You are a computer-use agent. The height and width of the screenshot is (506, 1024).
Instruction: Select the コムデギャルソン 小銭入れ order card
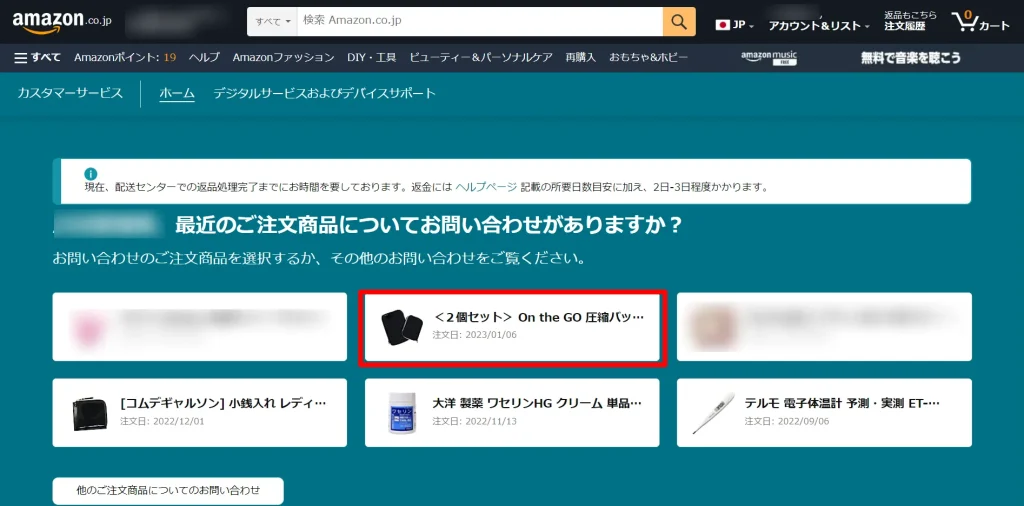coord(200,413)
